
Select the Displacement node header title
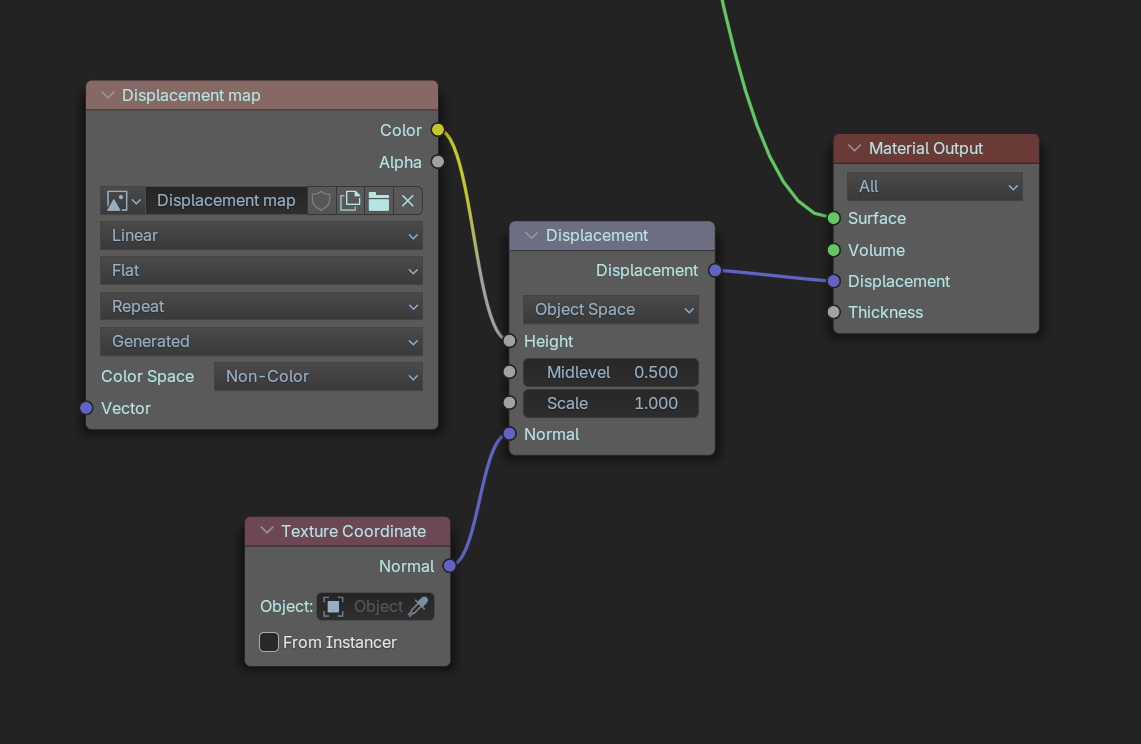tap(597, 235)
